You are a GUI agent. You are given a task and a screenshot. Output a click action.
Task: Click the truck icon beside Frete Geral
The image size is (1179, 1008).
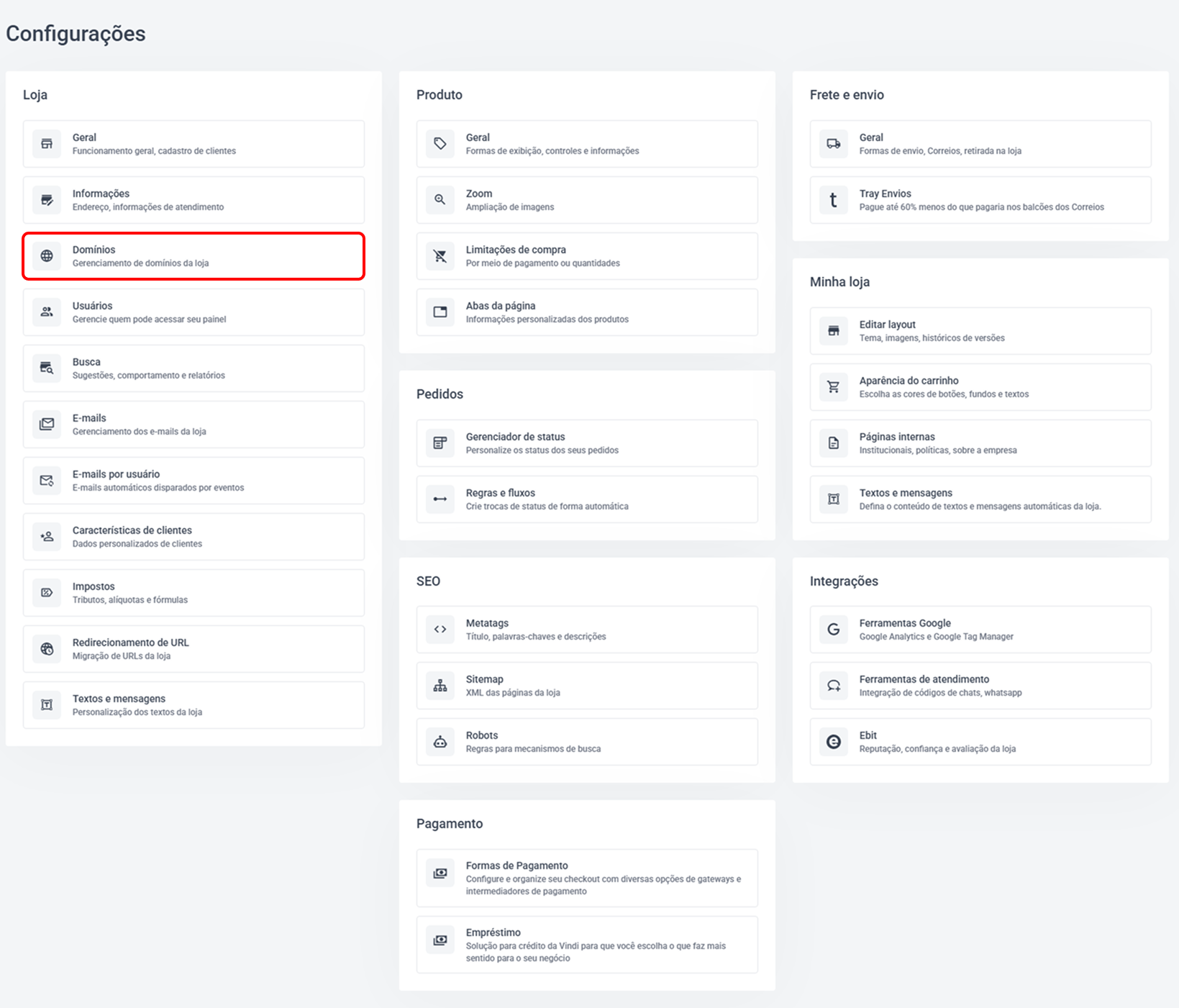pos(834,144)
